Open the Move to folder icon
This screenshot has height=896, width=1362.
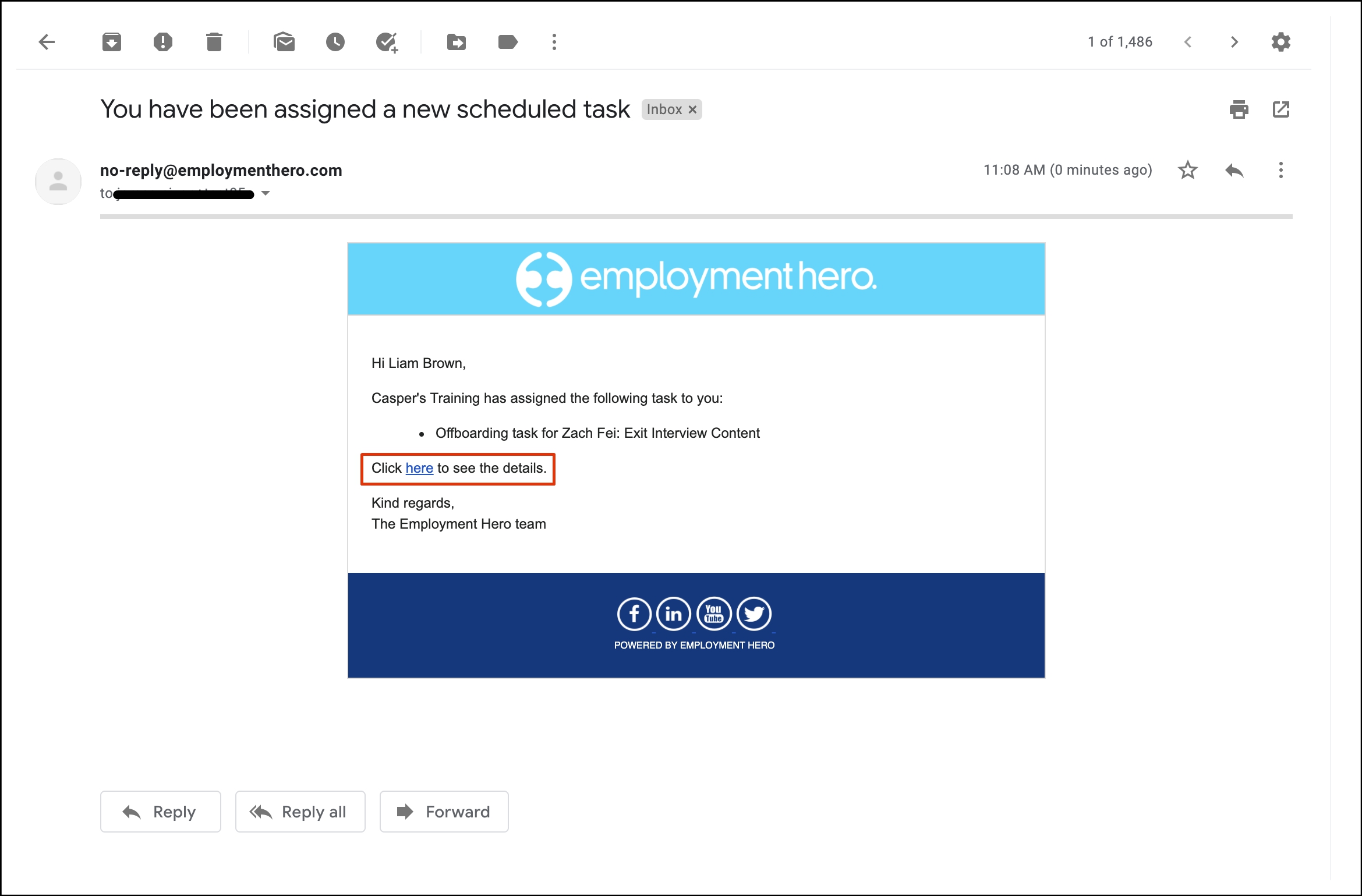pyautogui.click(x=456, y=42)
